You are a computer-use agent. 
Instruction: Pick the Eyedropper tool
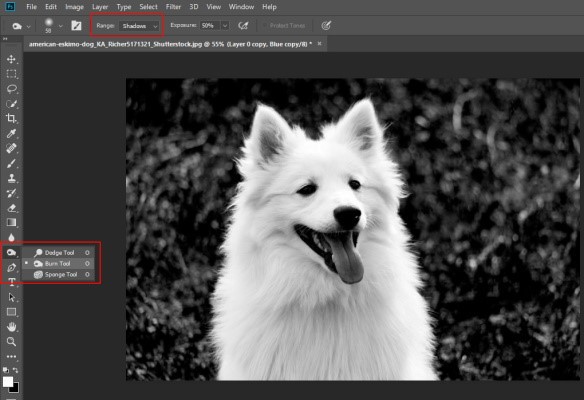pyautogui.click(x=11, y=133)
